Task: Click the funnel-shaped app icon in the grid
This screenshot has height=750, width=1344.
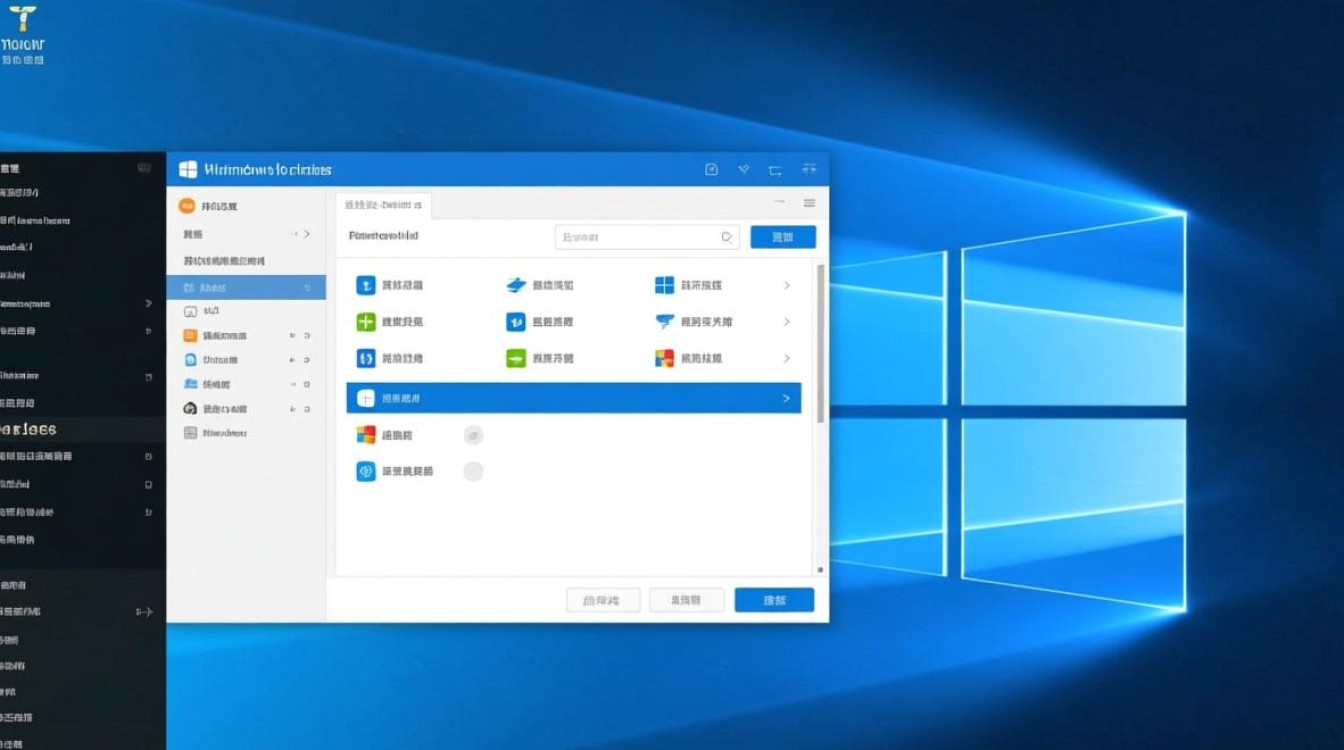Action: point(664,321)
